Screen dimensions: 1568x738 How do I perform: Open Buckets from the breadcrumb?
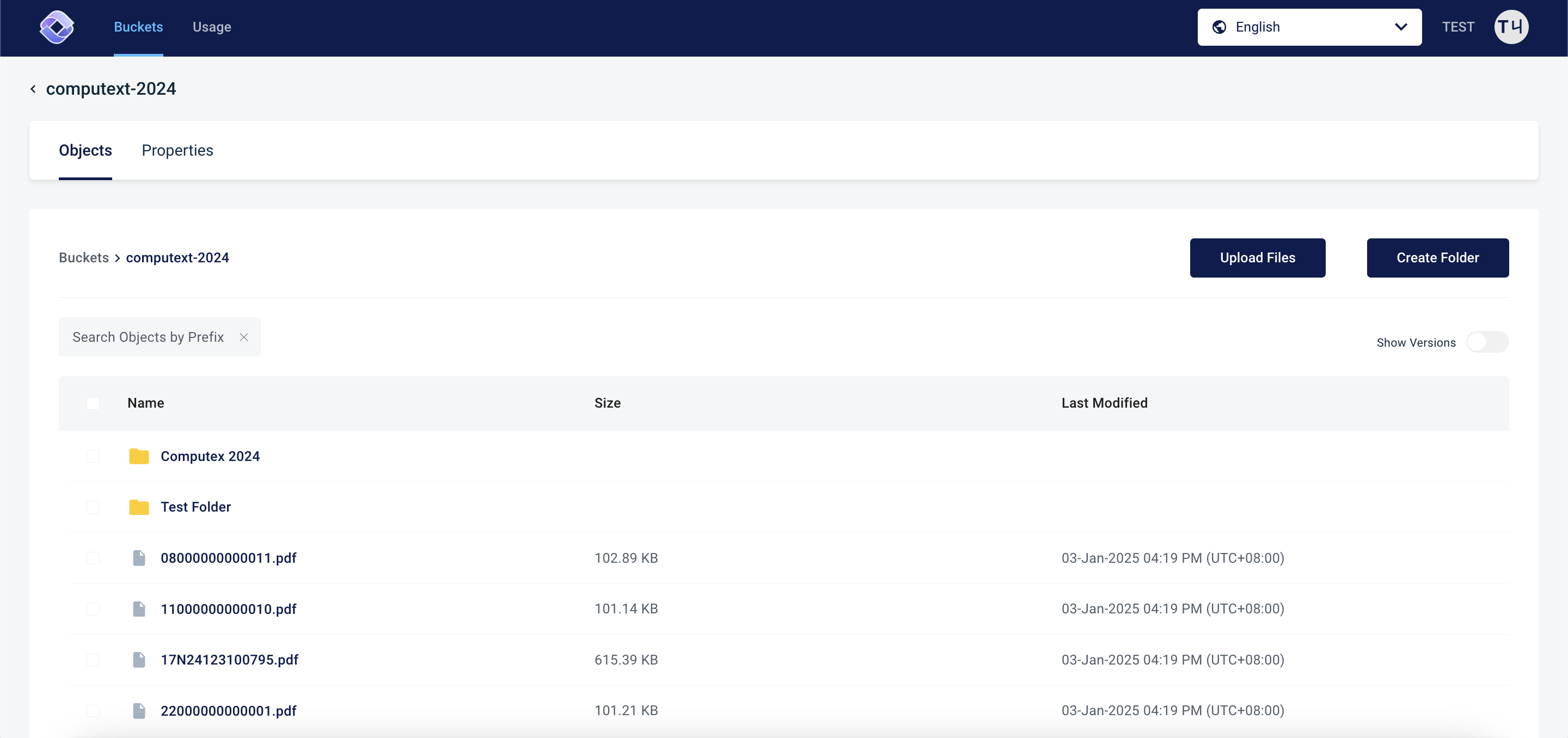pyautogui.click(x=83, y=257)
